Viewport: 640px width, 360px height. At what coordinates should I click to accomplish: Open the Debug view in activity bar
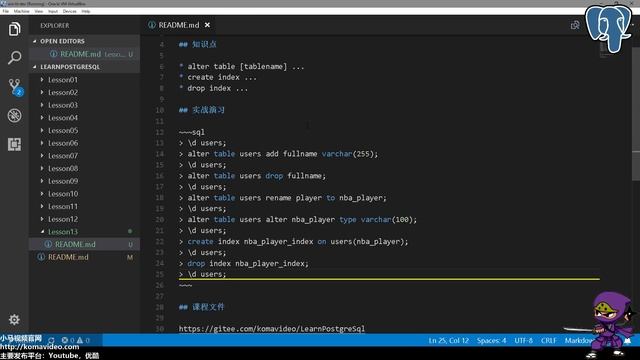14,116
